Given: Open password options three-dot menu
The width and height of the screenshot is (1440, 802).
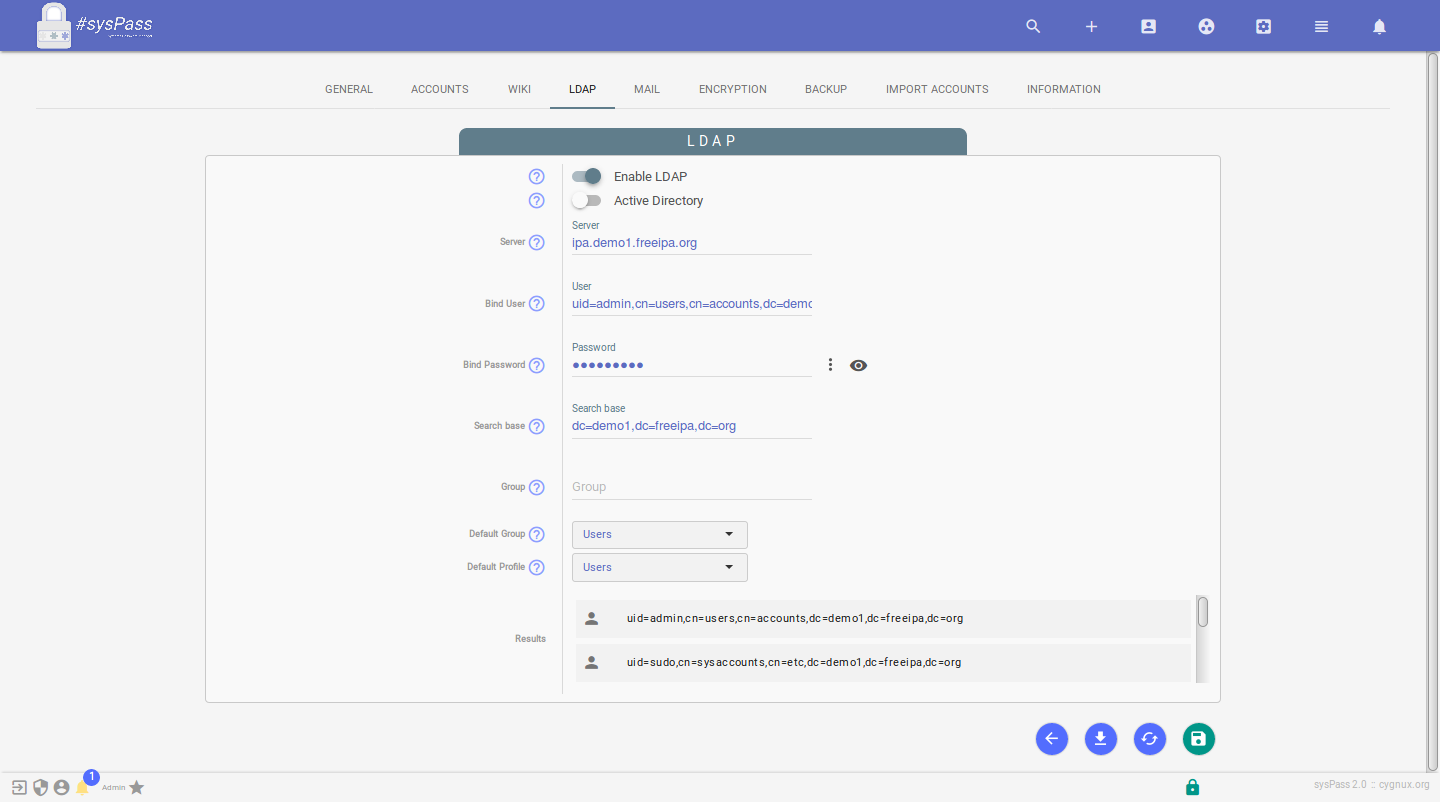Looking at the screenshot, I should coord(830,365).
